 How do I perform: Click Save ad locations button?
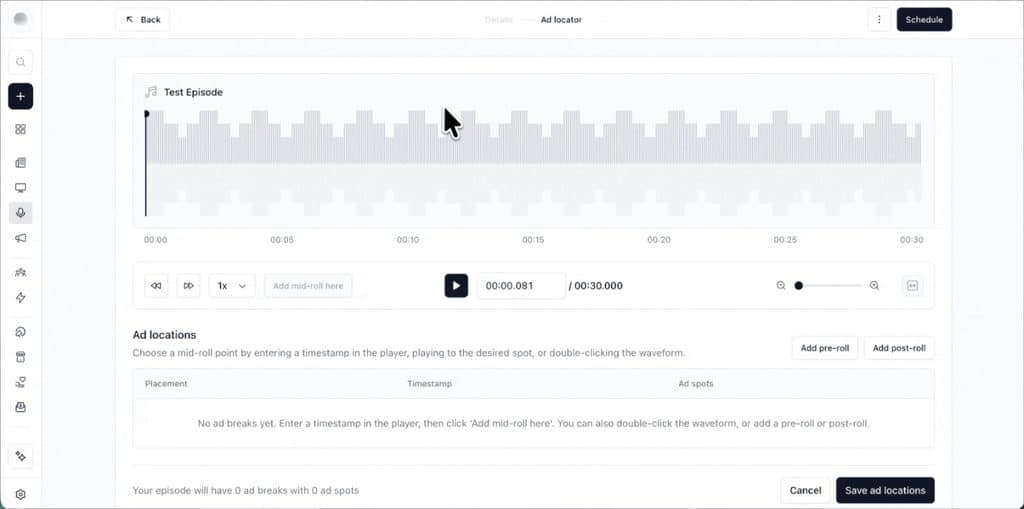coord(885,490)
